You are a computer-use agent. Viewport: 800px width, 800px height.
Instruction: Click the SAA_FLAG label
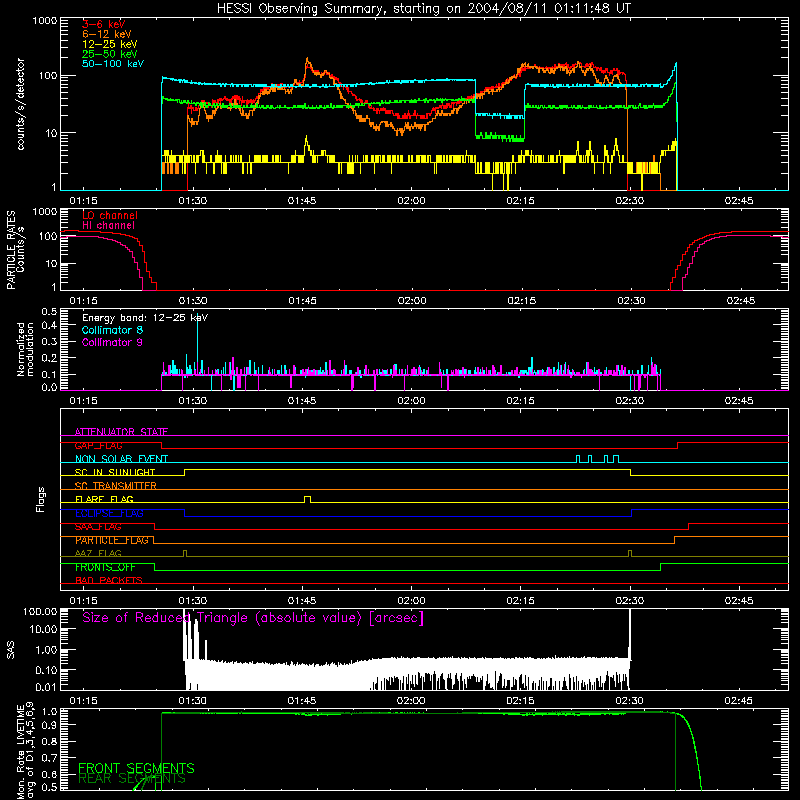click(98, 527)
